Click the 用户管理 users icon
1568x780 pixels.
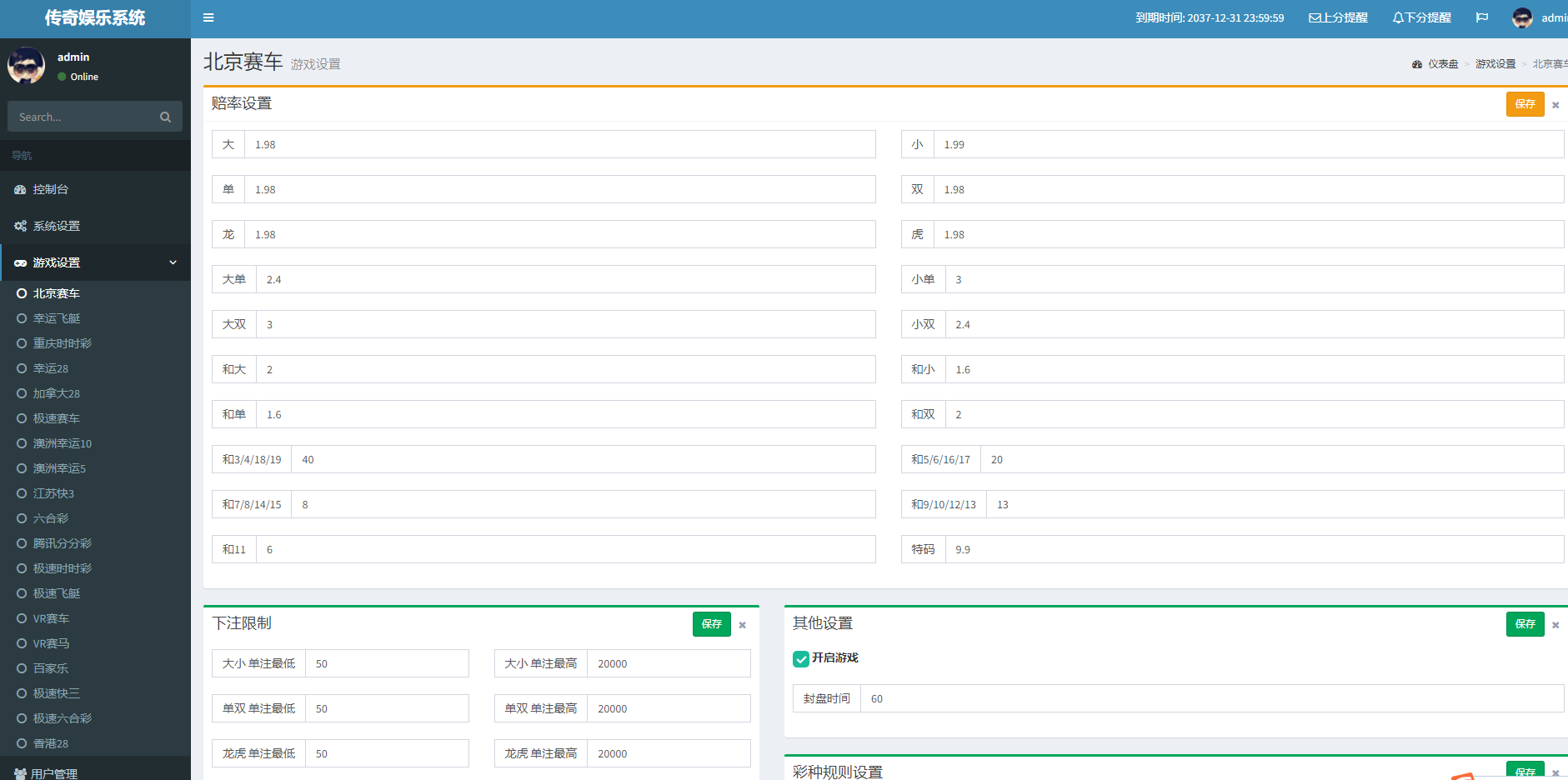pyautogui.click(x=20, y=774)
